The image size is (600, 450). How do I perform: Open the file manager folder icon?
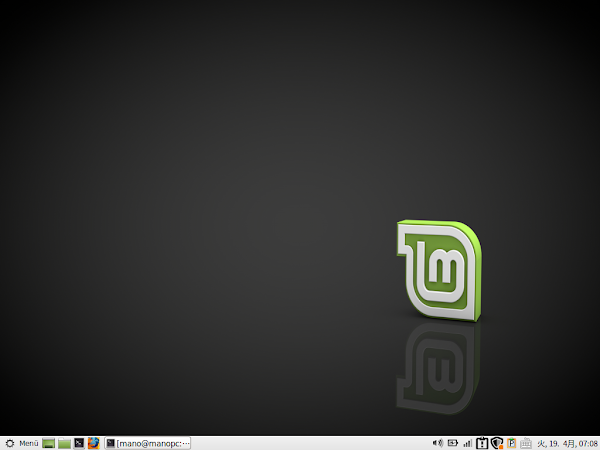pos(64,443)
